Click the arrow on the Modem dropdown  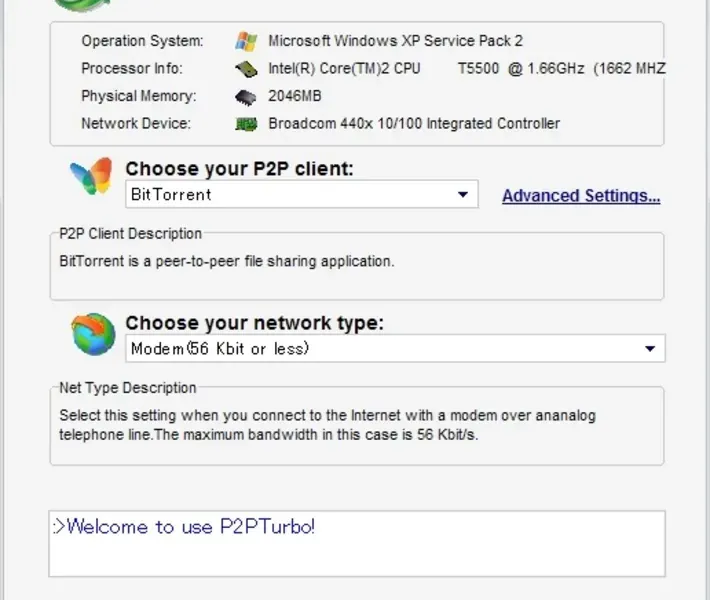[650, 349]
